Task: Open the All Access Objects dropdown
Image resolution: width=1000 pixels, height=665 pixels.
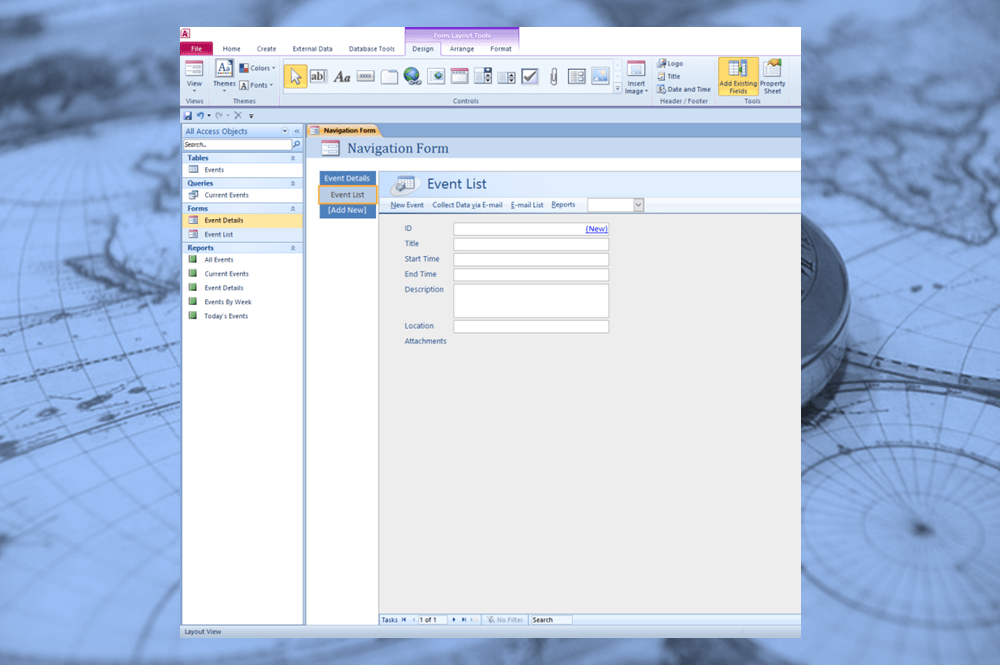Action: (x=285, y=131)
